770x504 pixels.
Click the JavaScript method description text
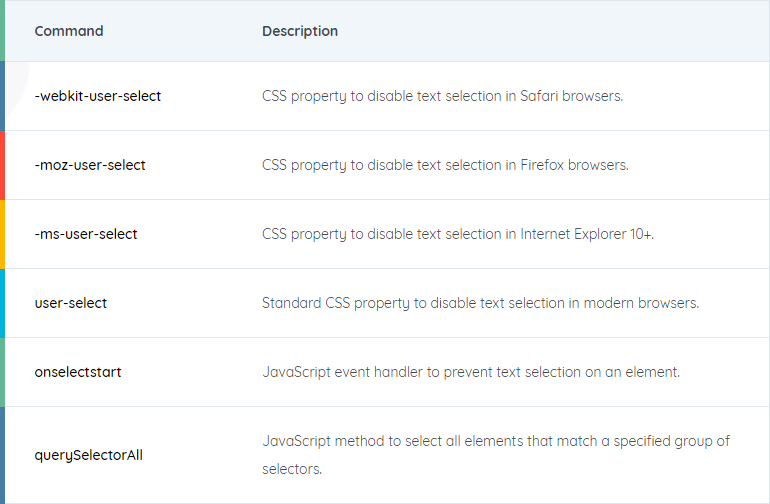click(496, 455)
